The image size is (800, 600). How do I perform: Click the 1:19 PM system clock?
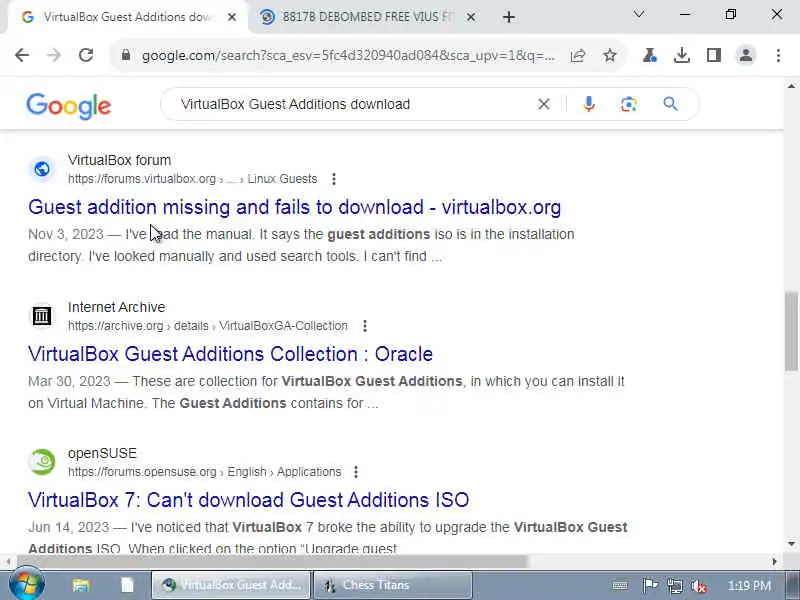click(x=749, y=586)
